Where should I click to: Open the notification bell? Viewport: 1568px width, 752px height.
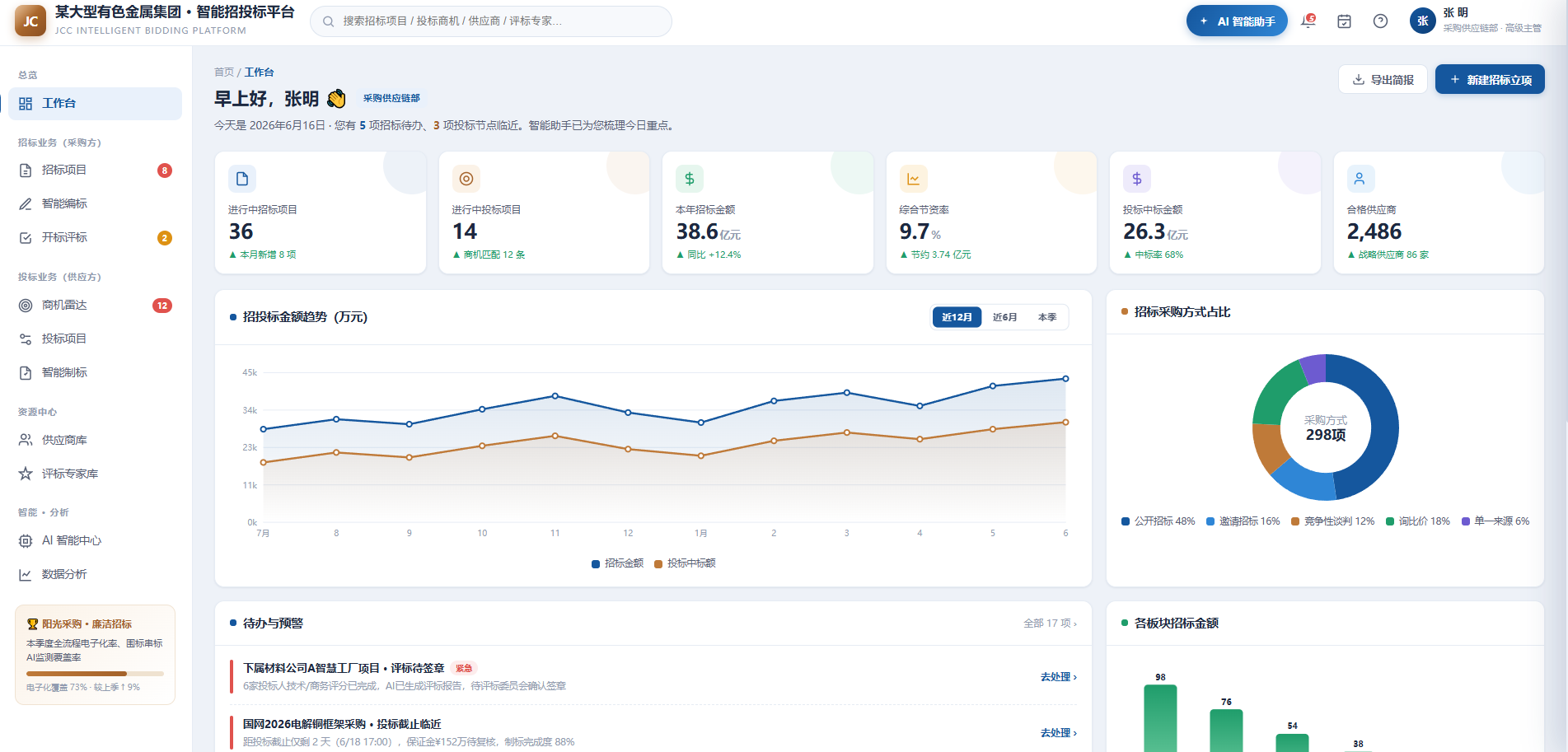point(1308,21)
